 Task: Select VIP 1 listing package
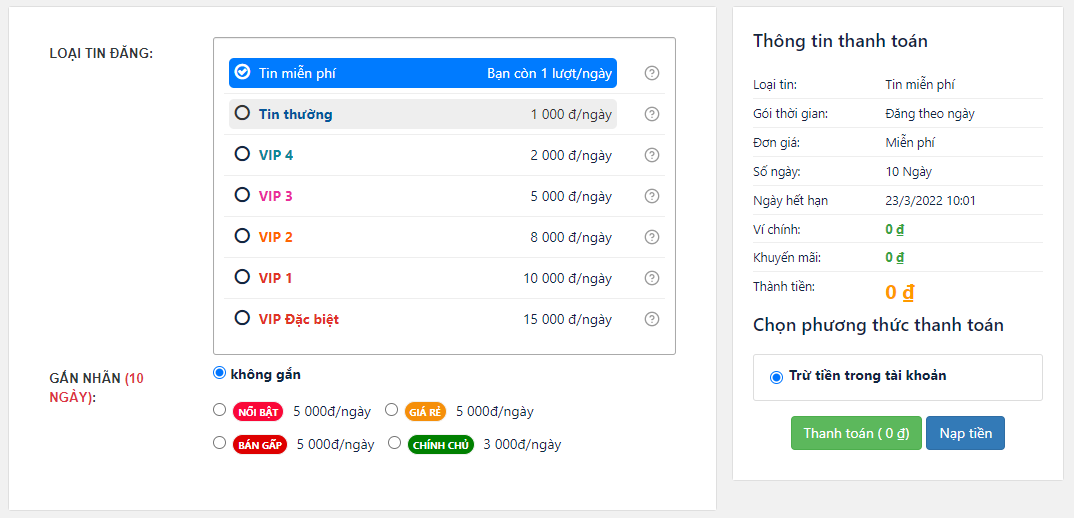(242, 277)
